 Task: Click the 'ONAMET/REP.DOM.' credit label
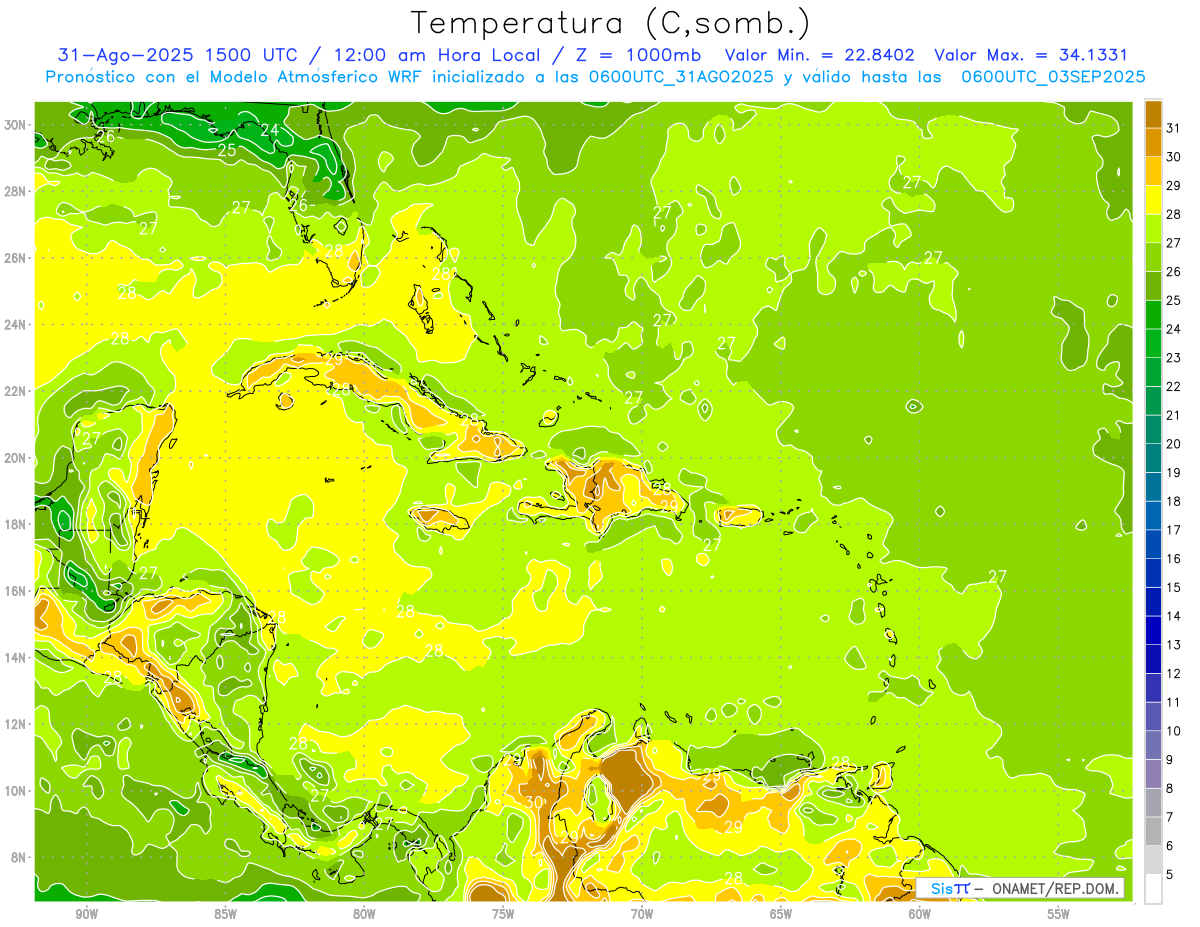click(x=1055, y=888)
